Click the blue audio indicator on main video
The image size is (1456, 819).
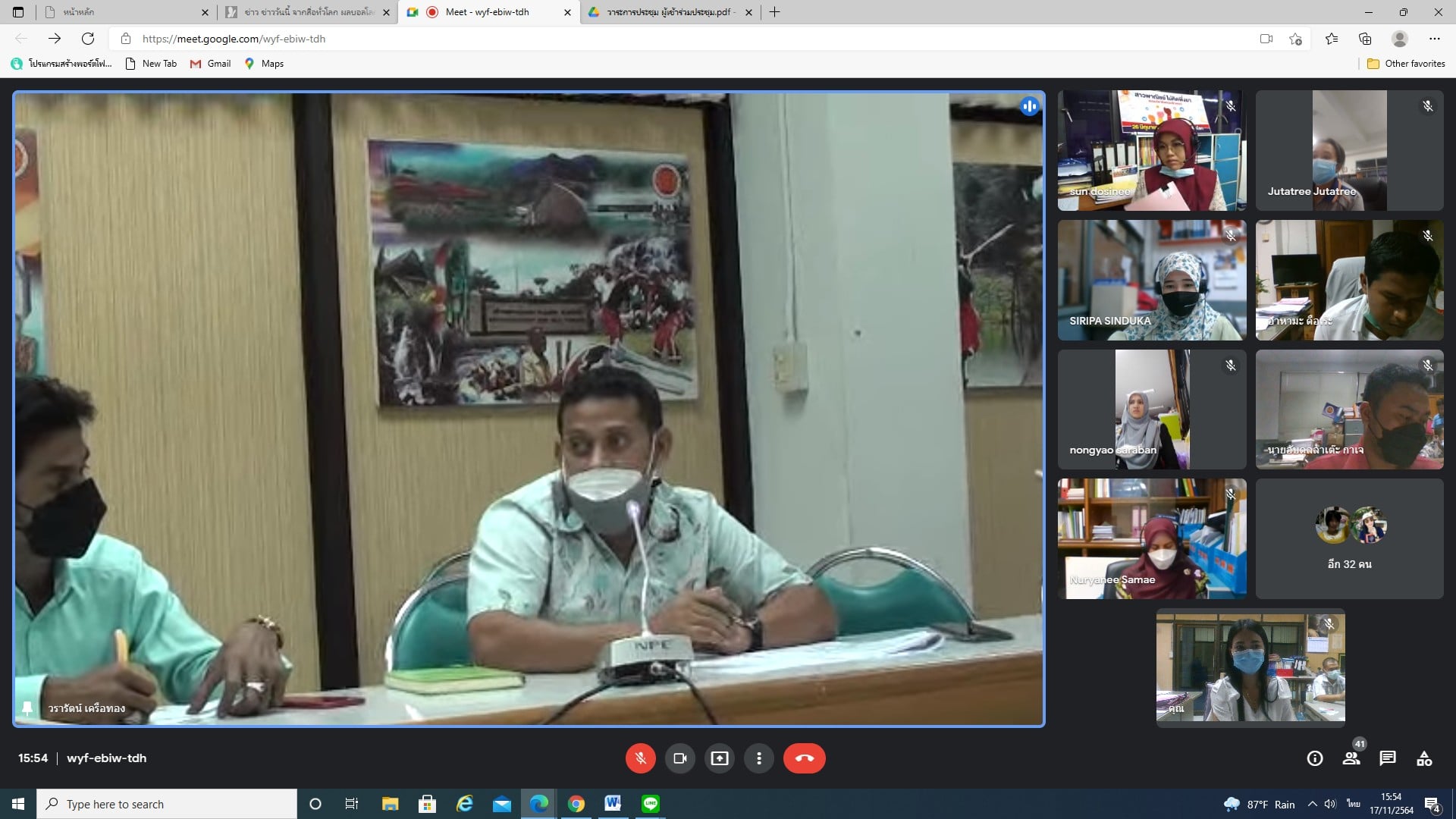point(1029,107)
